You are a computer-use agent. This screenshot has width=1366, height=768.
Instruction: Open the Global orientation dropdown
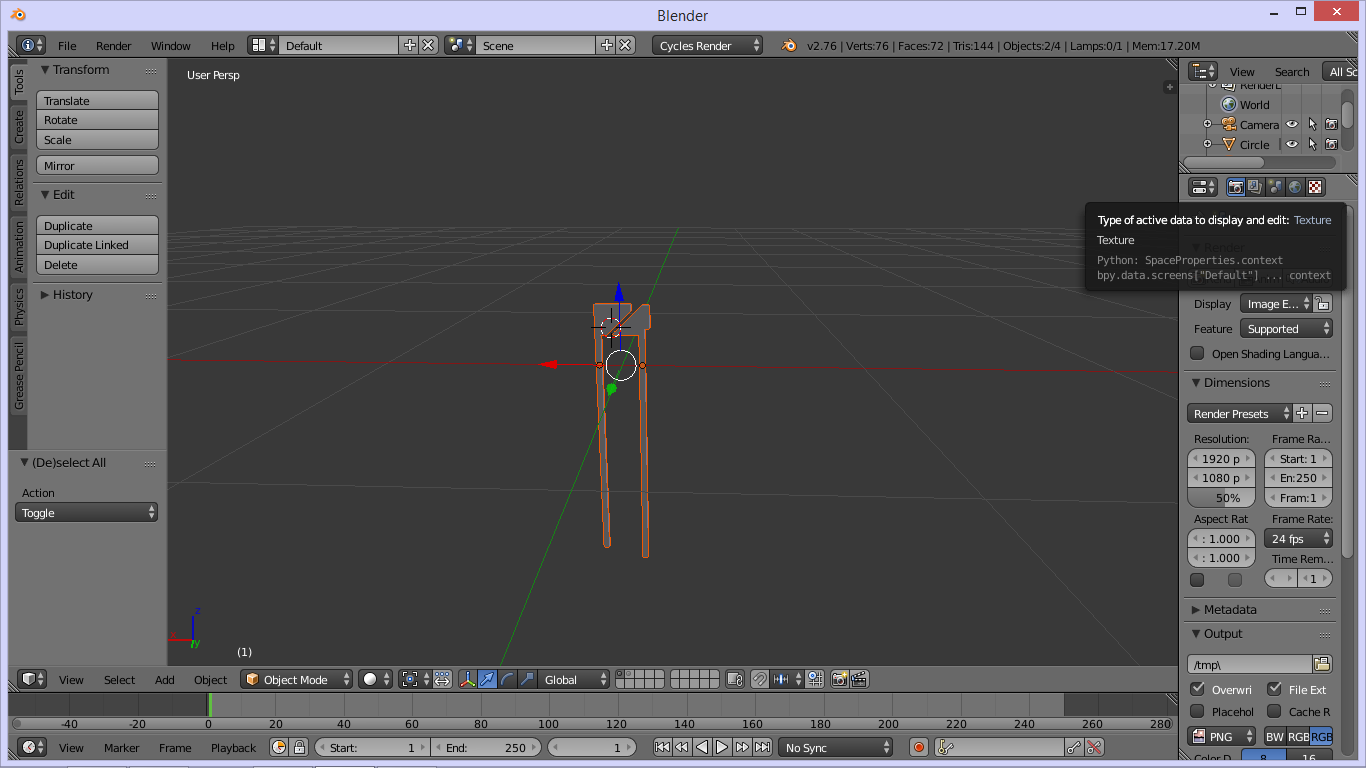(x=573, y=679)
